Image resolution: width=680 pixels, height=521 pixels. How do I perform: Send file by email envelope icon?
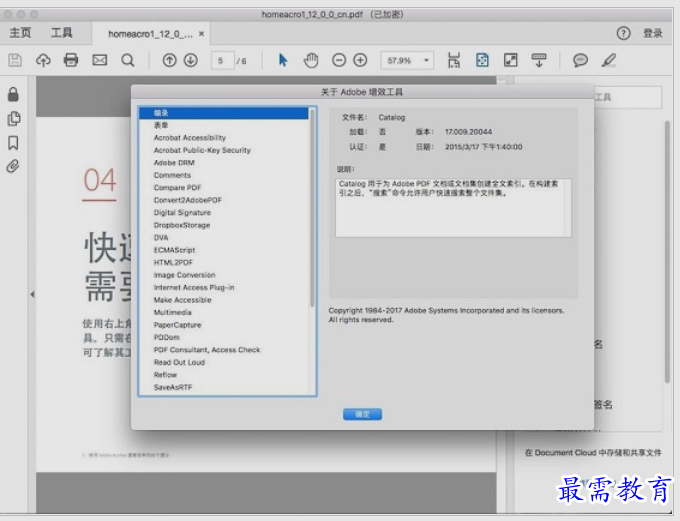click(99, 60)
